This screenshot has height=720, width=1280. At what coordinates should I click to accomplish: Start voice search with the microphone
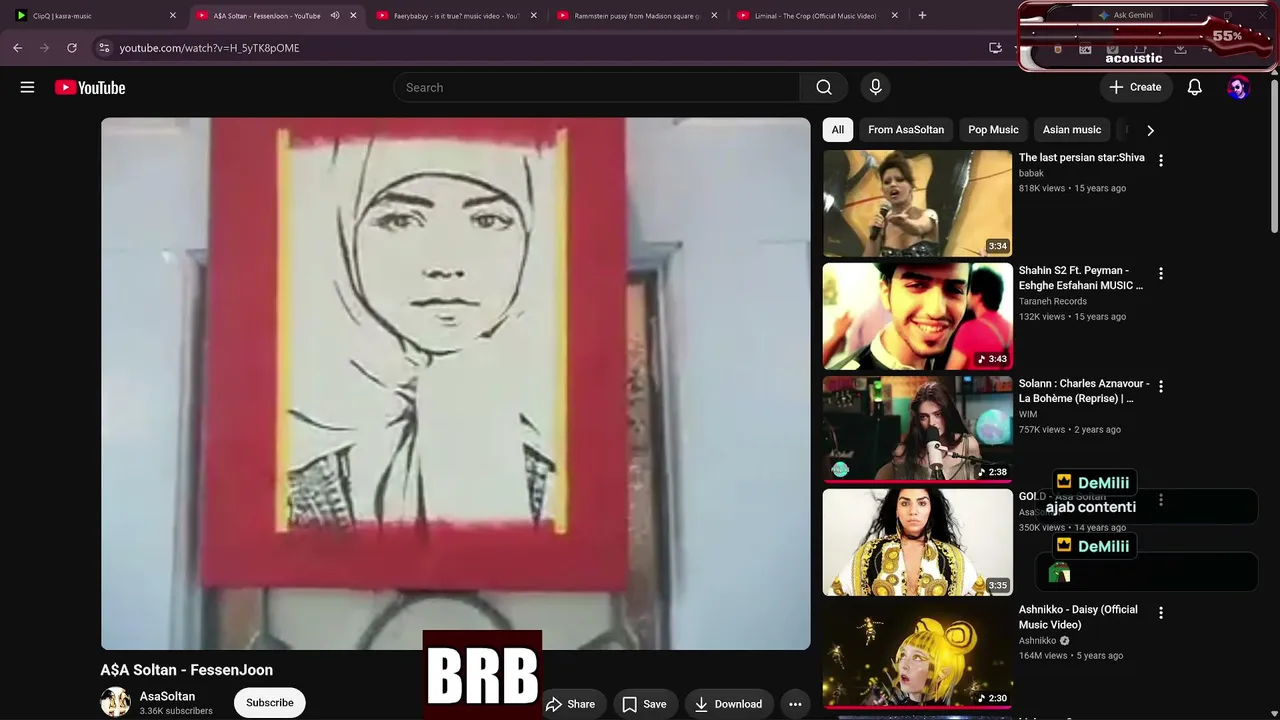(875, 87)
